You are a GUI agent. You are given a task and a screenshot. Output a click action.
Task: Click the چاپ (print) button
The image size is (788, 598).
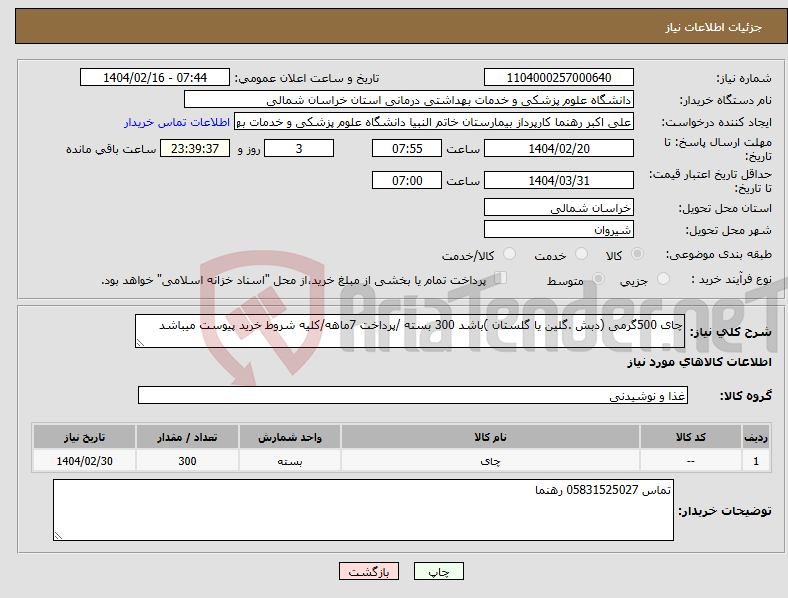pyautogui.click(x=438, y=571)
